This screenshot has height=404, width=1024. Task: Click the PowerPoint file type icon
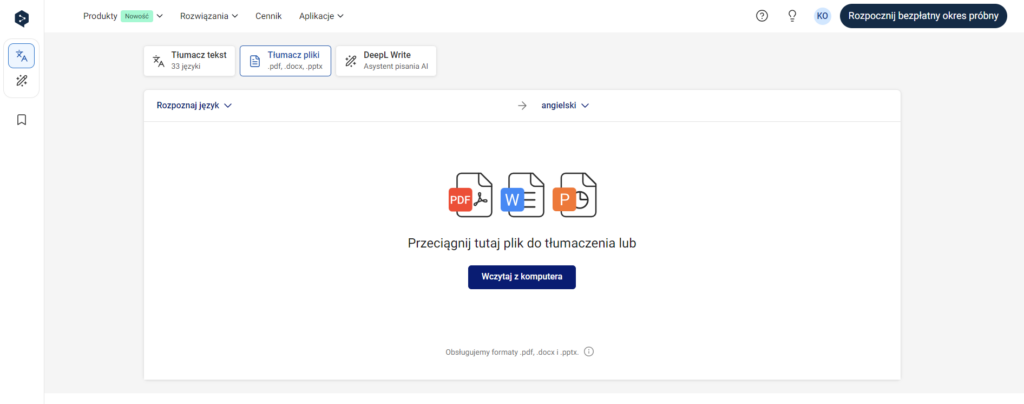pos(574,195)
